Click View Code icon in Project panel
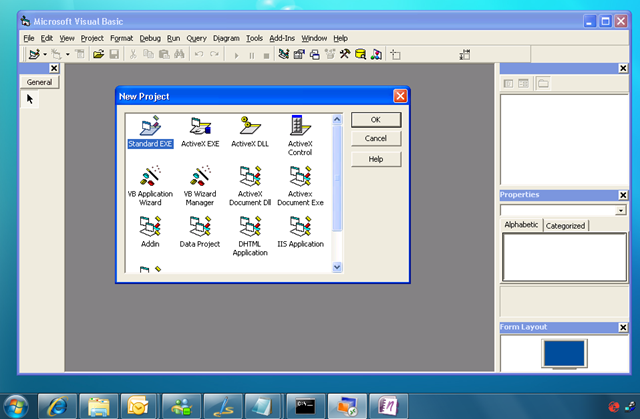 tap(508, 84)
